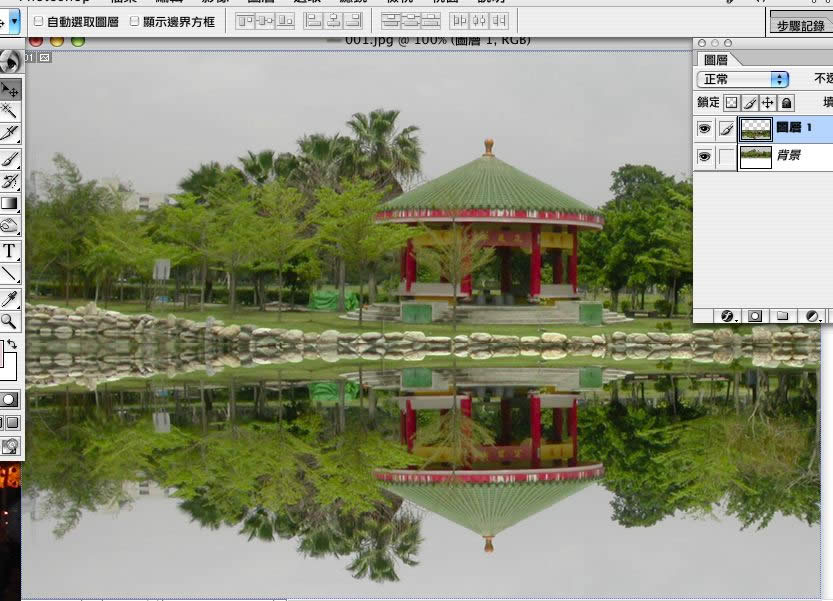Swap foreground and background colors
The image size is (833, 601).
(x=12, y=344)
